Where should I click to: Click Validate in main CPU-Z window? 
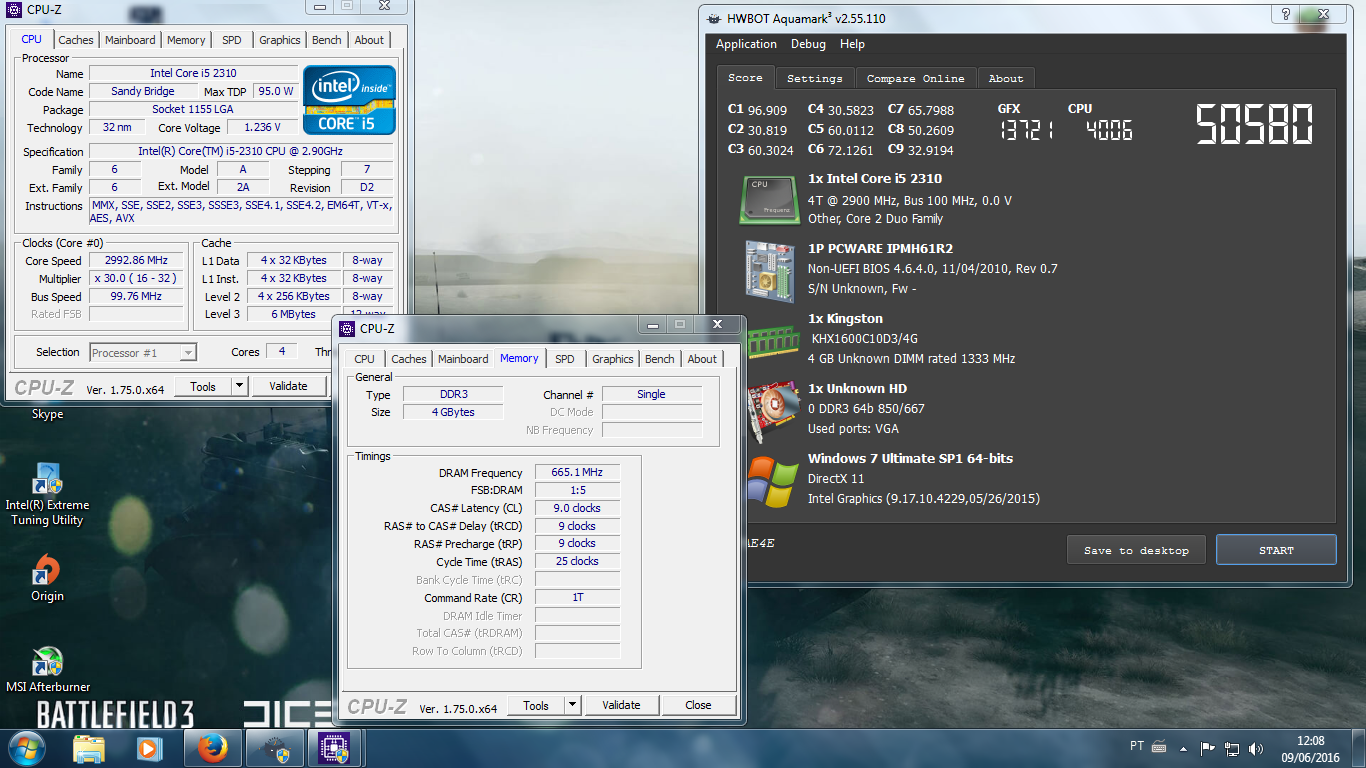288,386
